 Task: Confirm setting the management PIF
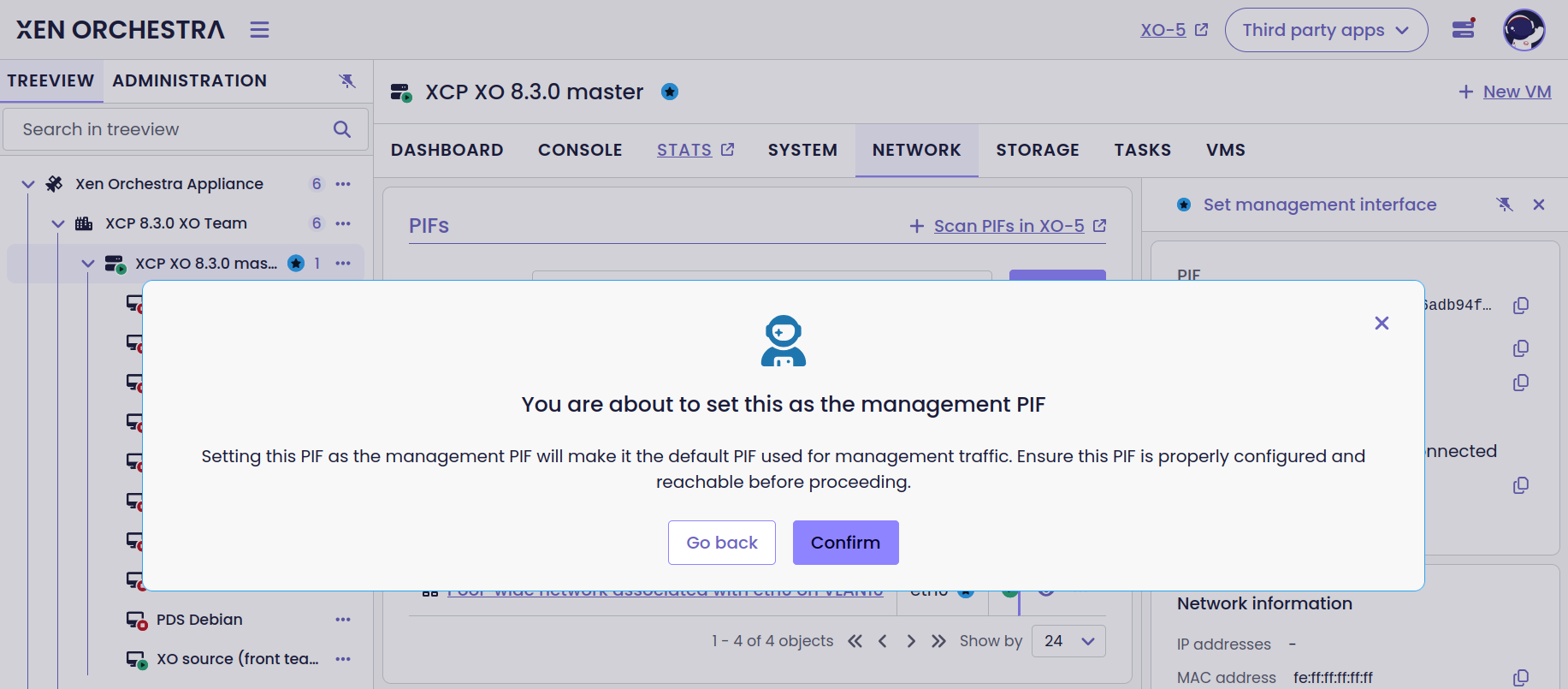coord(845,543)
